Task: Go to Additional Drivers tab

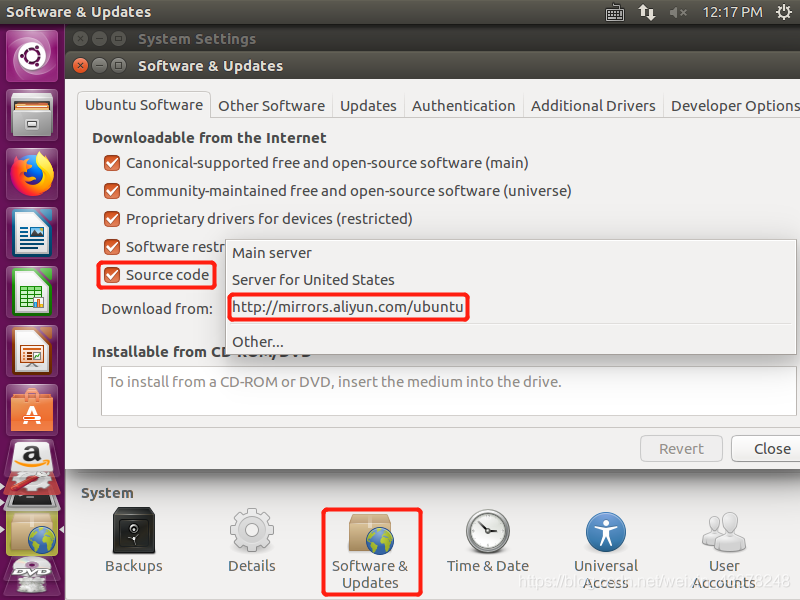Action: [593, 106]
